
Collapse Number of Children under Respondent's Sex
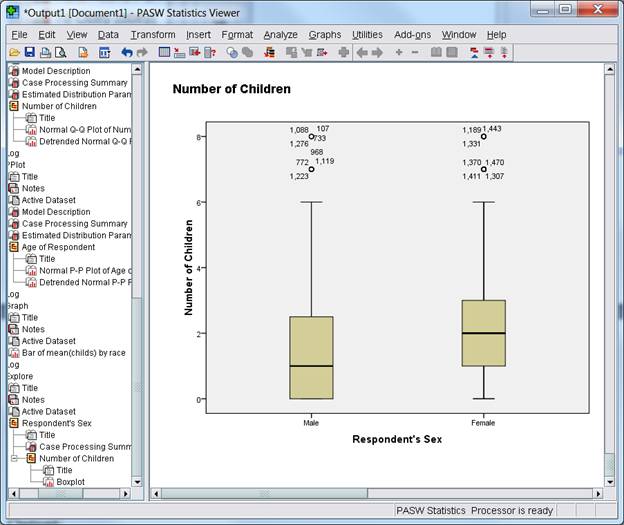14,459
